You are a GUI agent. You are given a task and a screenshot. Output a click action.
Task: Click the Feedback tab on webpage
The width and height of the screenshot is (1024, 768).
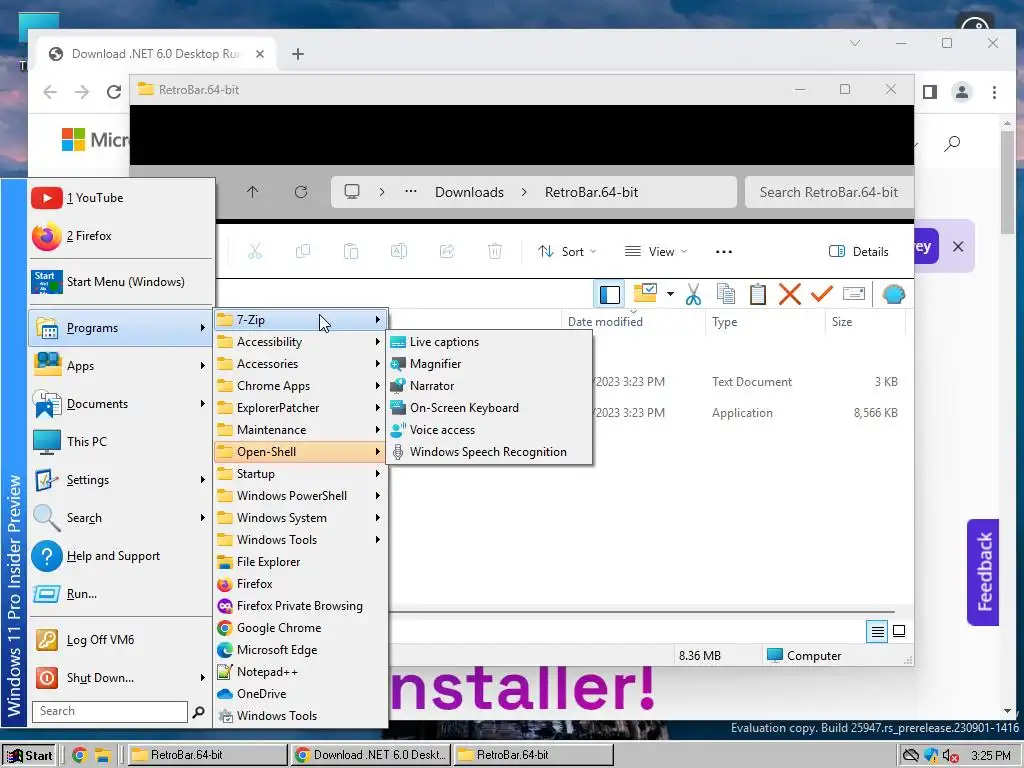(x=984, y=573)
